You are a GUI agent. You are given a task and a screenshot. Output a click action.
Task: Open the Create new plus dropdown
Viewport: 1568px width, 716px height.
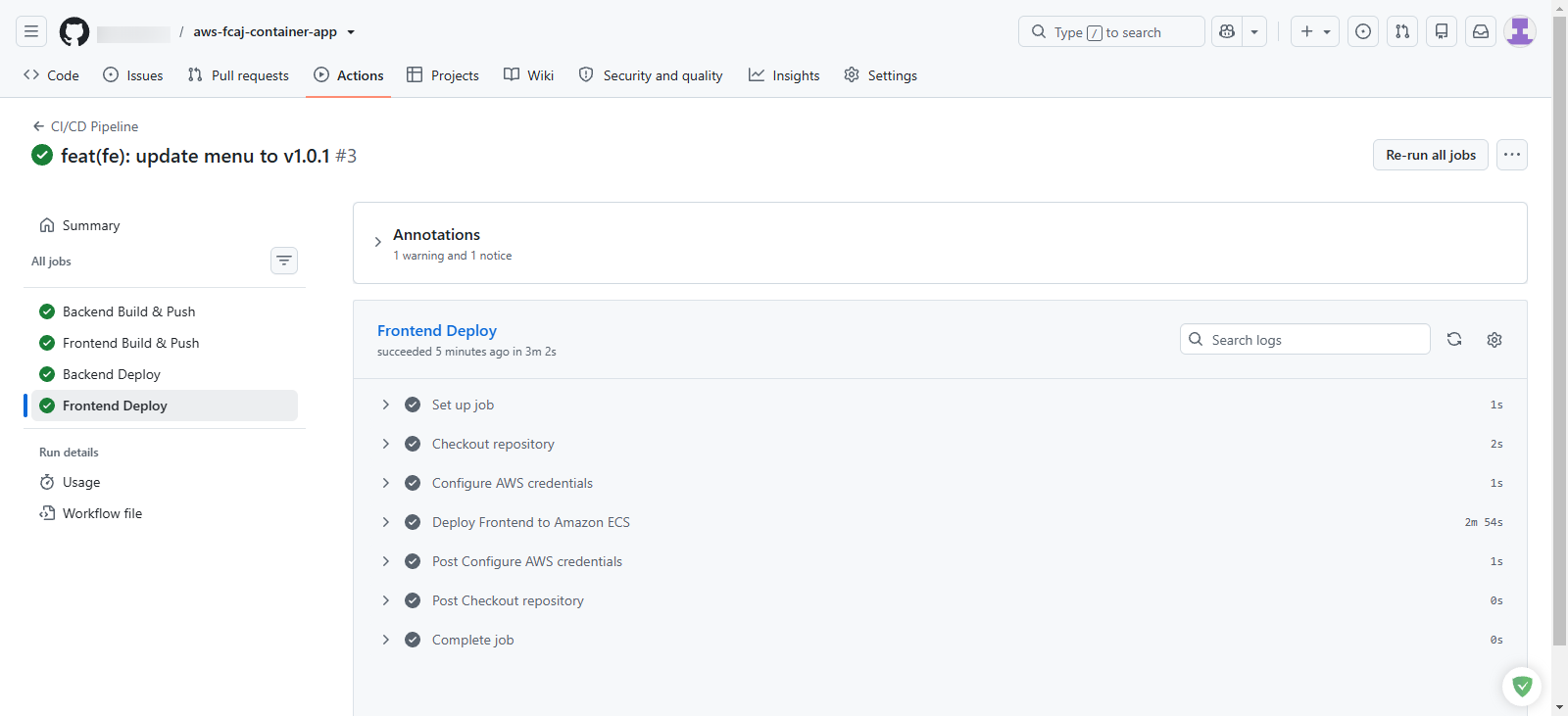pos(1315,31)
